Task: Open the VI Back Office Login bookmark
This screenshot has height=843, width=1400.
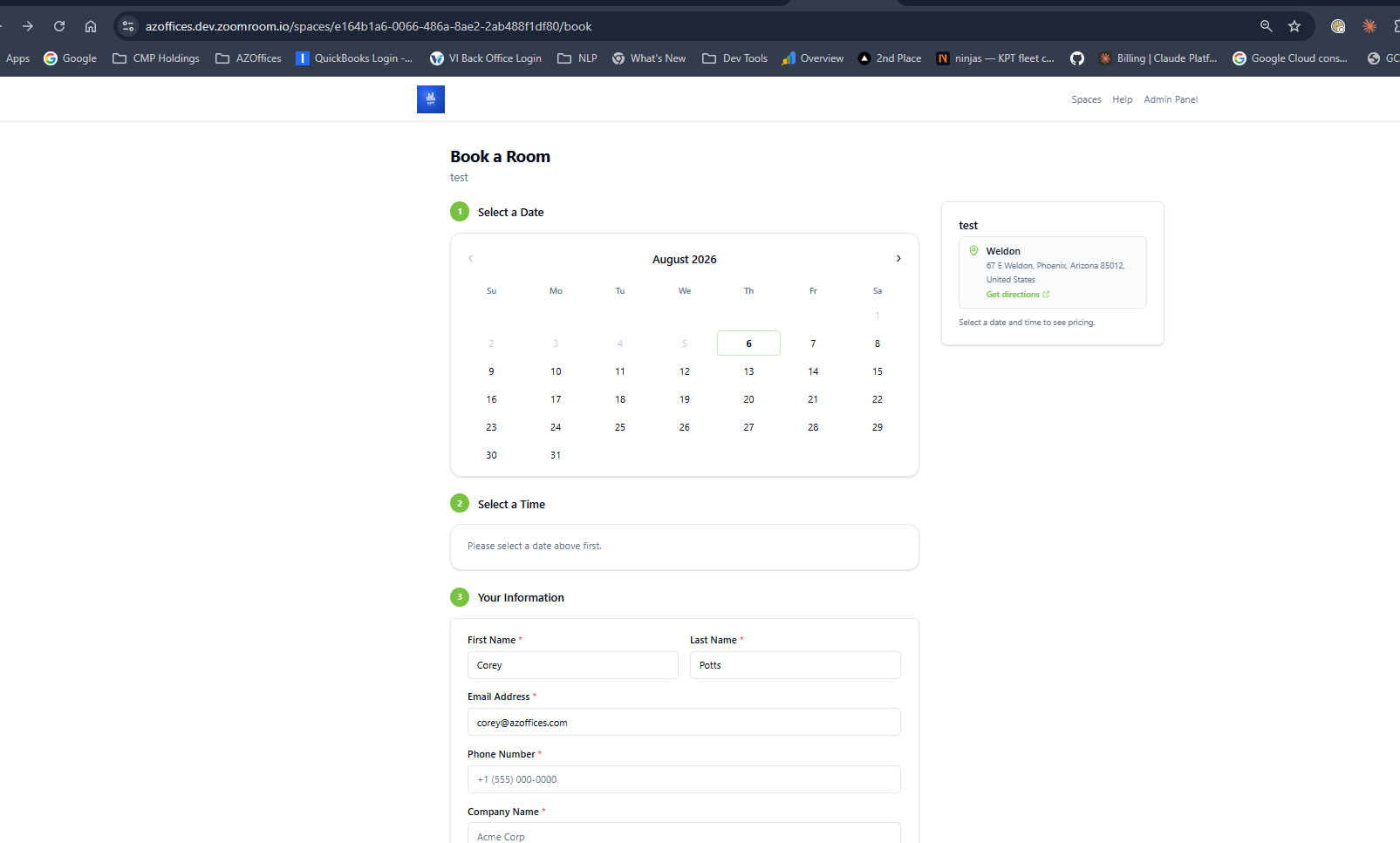Action: click(x=486, y=58)
